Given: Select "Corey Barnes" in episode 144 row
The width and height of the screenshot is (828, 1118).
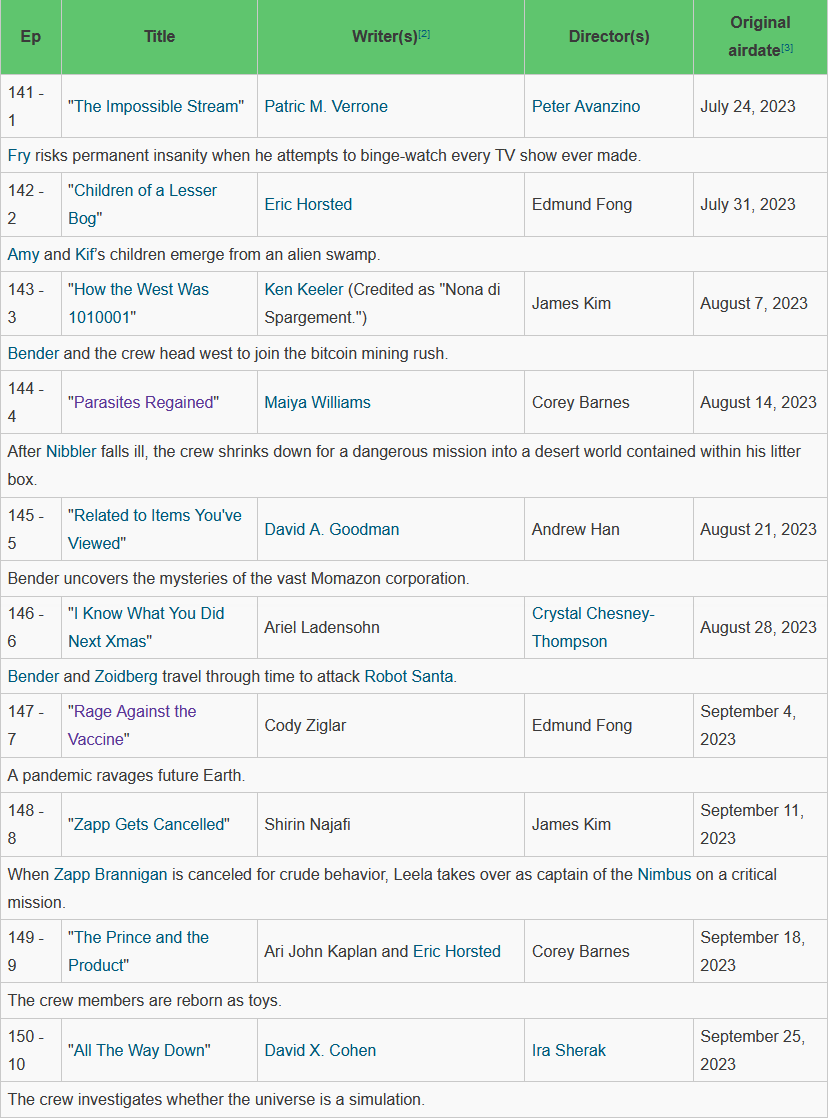Looking at the screenshot, I should pos(581,402).
